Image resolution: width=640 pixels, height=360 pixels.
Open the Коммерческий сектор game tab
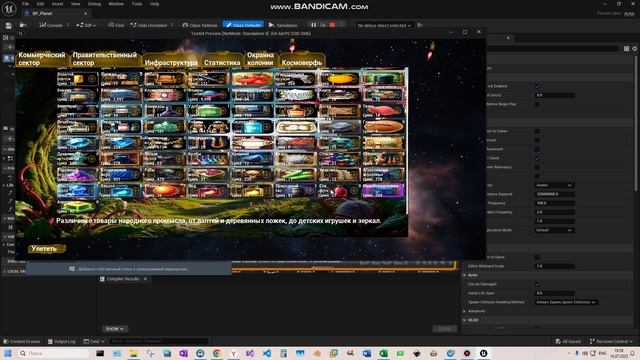(x=42, y=59)
